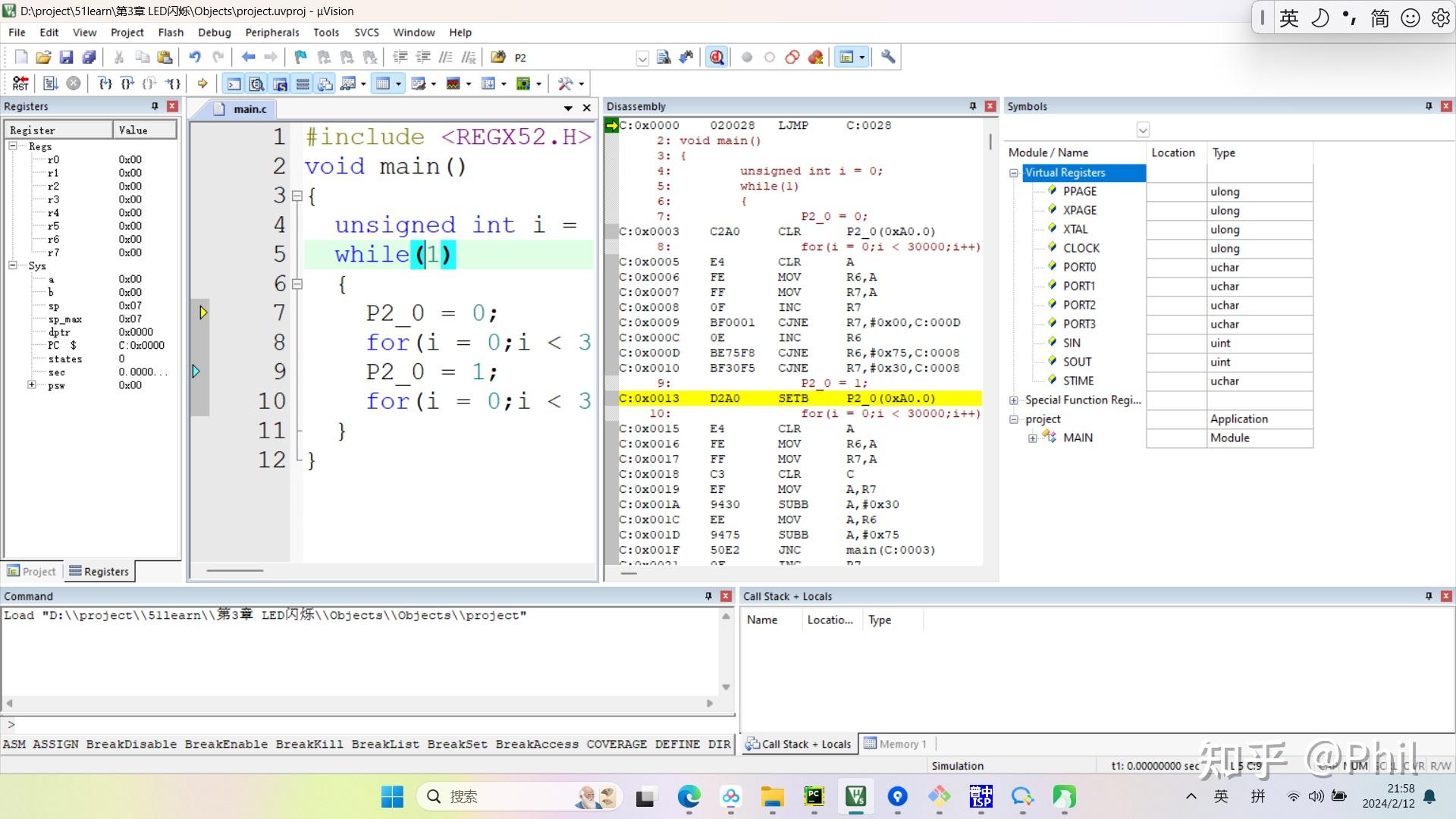Toggle the Command Window view button
The image size is (1456, 819).
234,83
